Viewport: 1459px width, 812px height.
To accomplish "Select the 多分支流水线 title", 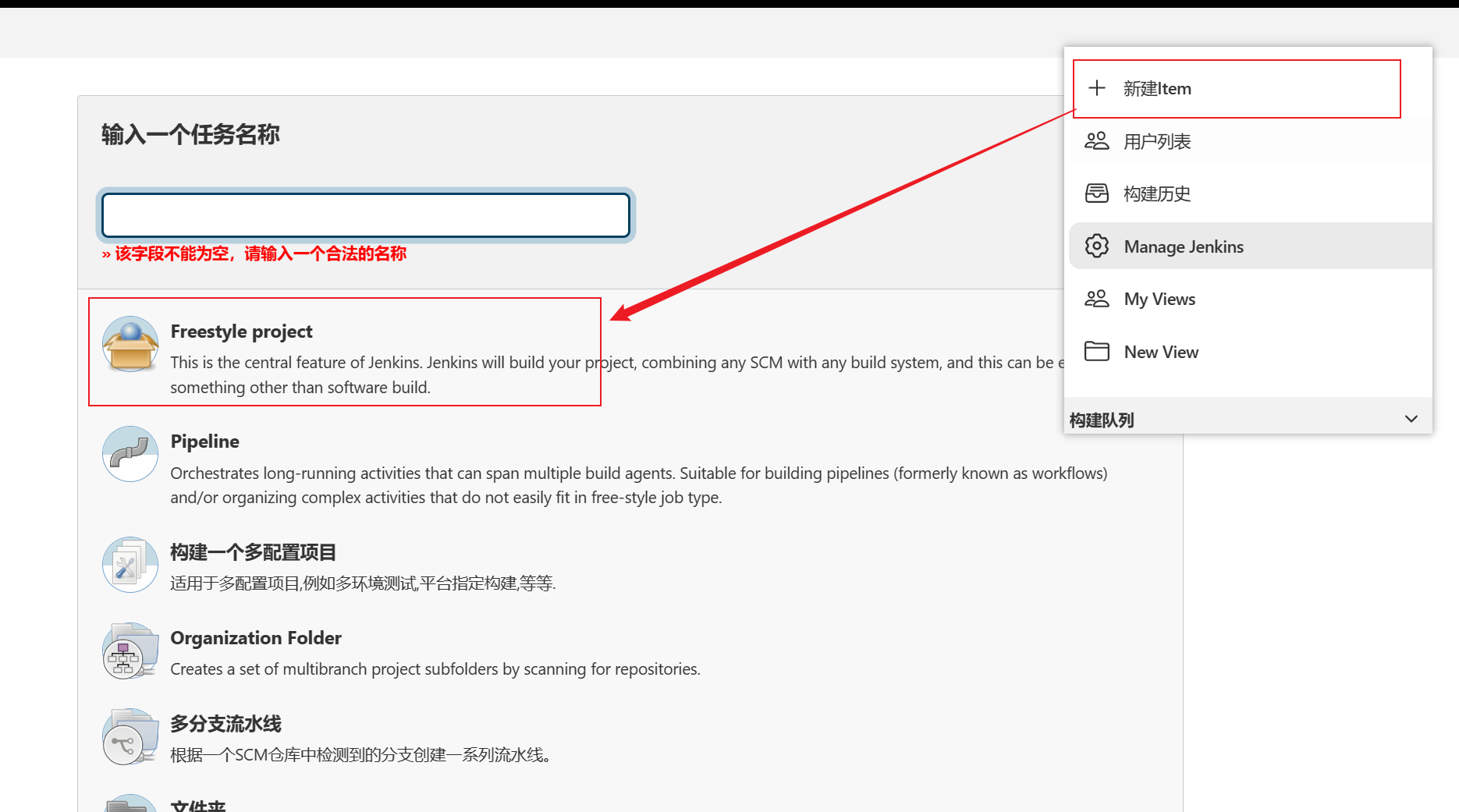I will pos(225,724).
